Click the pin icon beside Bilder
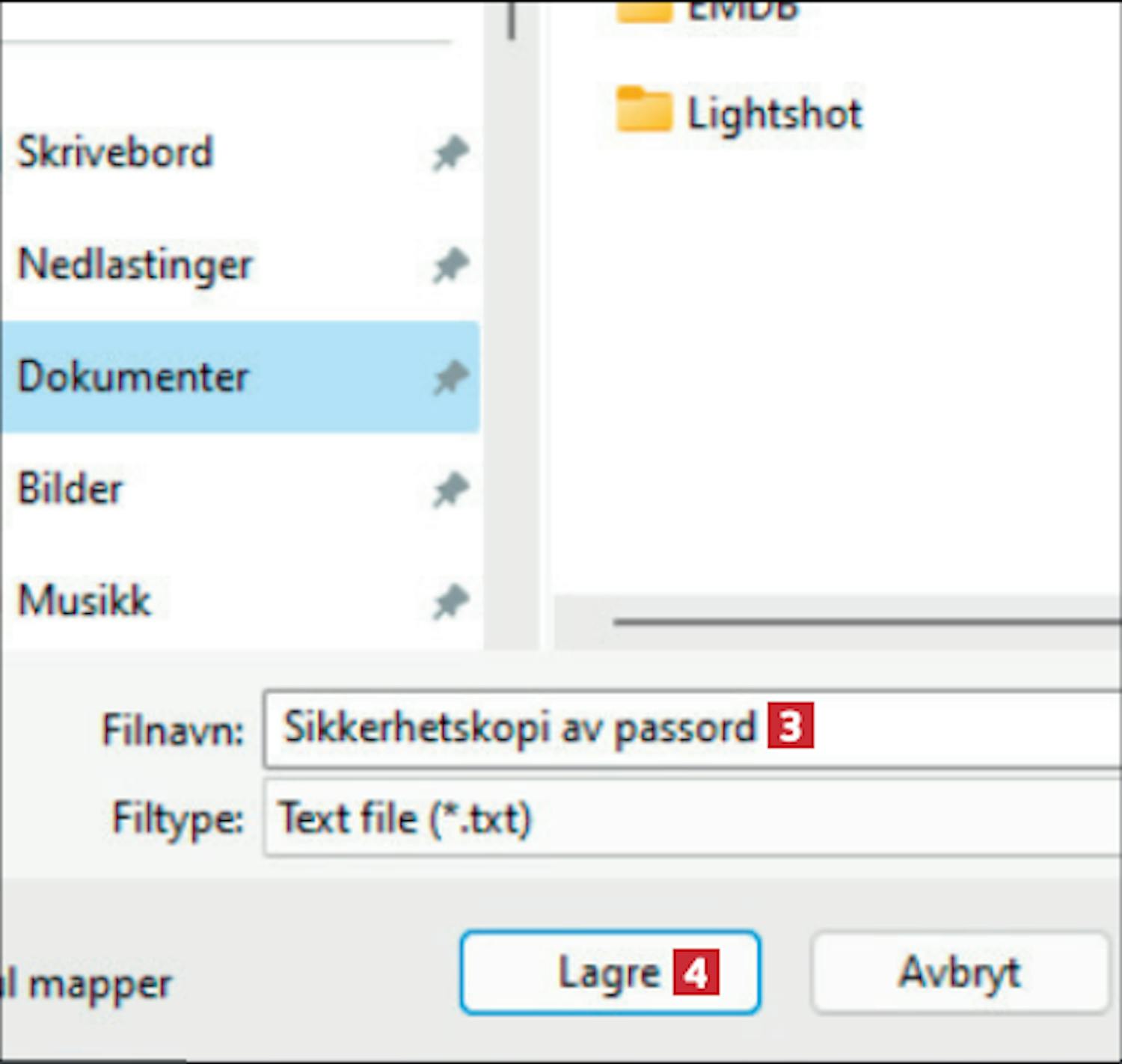Screen dimensions: 1122x1064 click(450, 490)
